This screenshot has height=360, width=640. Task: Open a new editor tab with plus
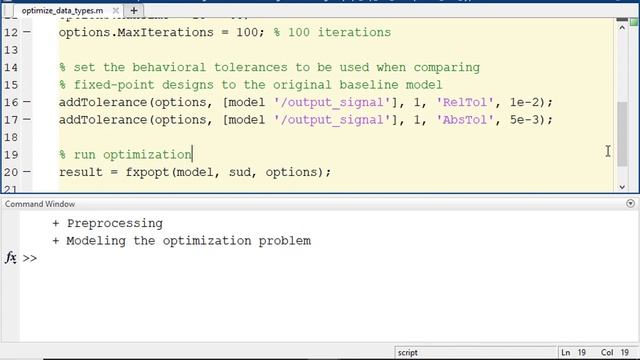133,11
